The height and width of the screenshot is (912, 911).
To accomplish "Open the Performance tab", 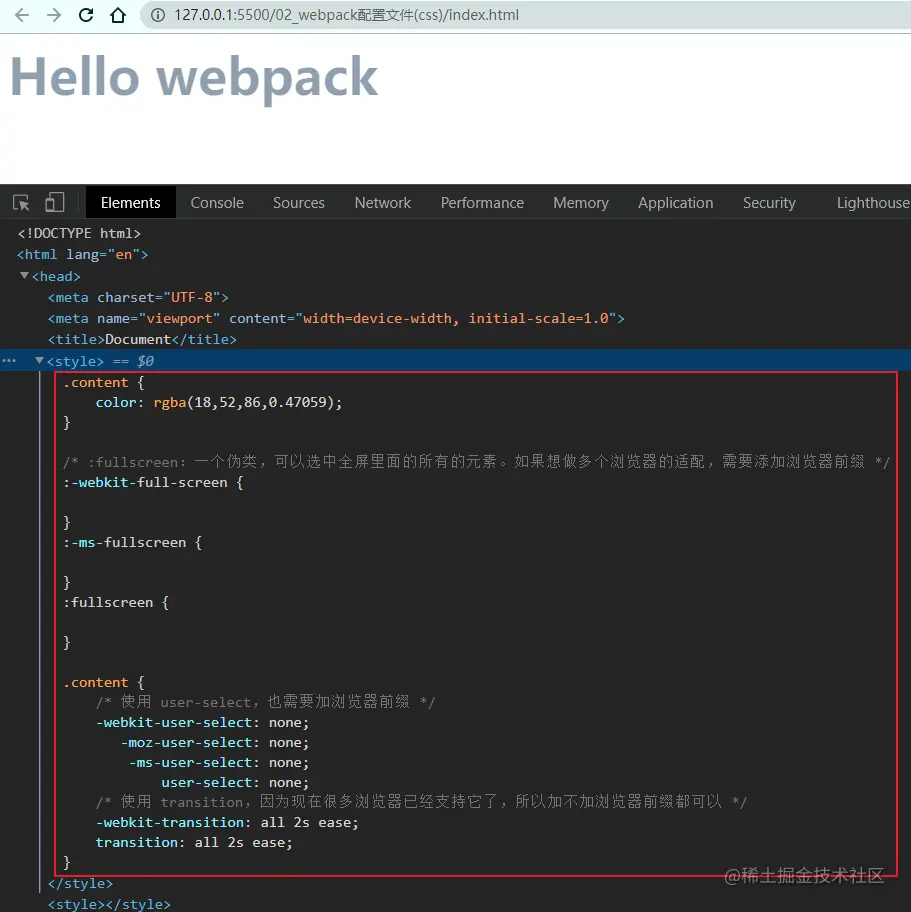I will 482,202.
